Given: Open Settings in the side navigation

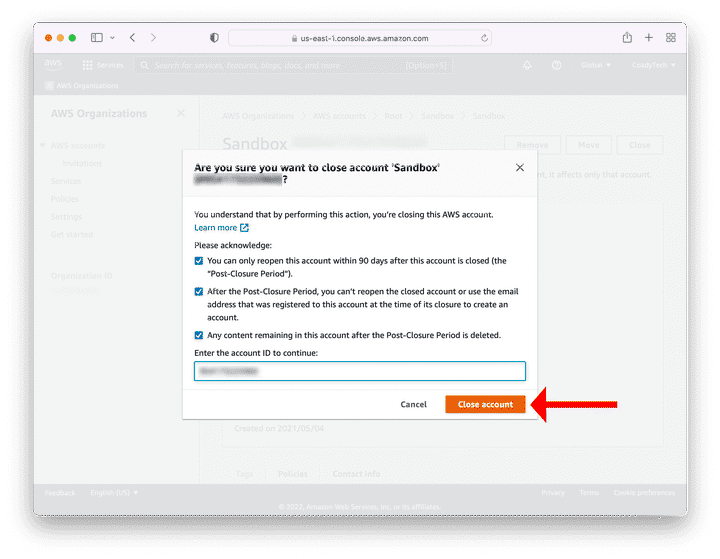Looking at the screenshot, I should point(66,216).
